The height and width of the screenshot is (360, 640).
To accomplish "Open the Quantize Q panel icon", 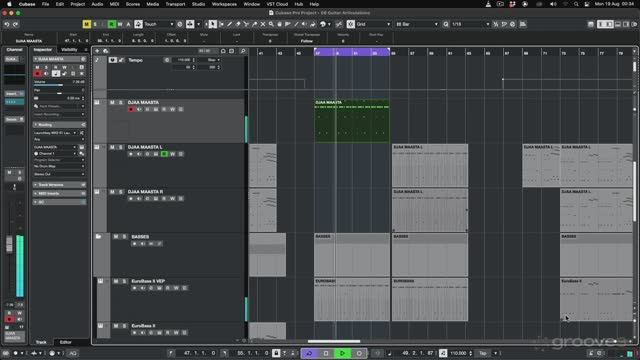I will (x=446, y=24).
